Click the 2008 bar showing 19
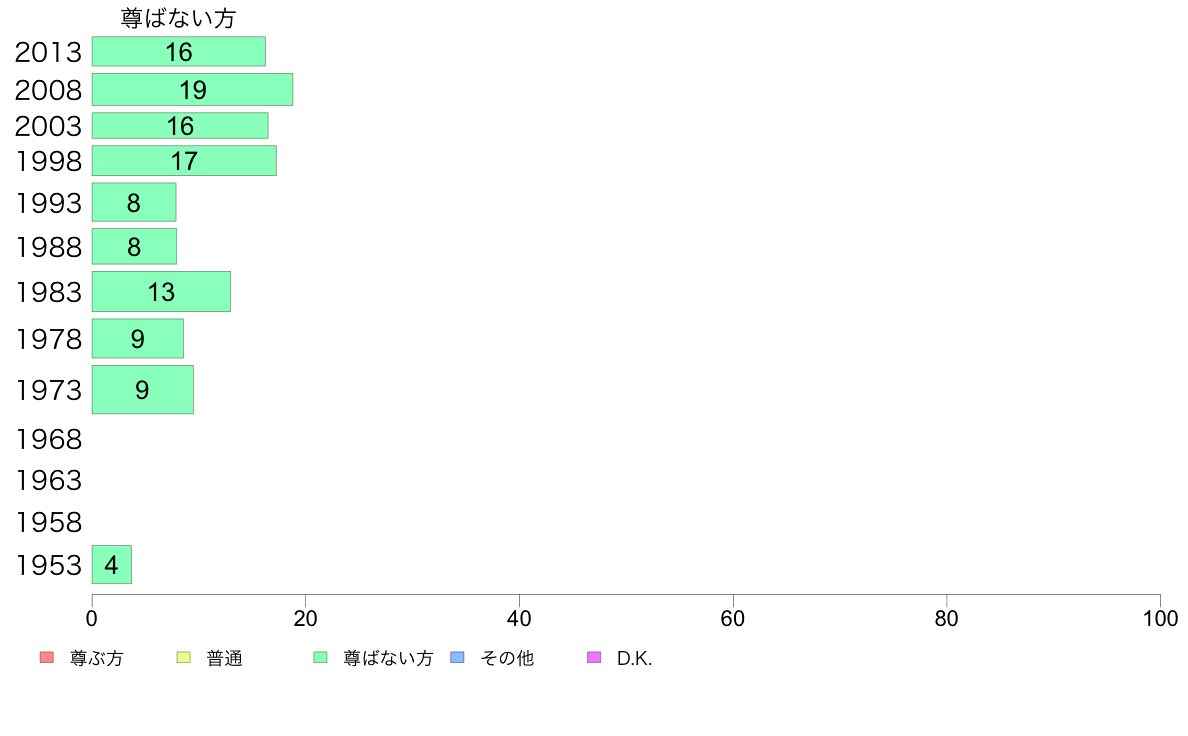 pyautogui.click(x=192, y=89)
